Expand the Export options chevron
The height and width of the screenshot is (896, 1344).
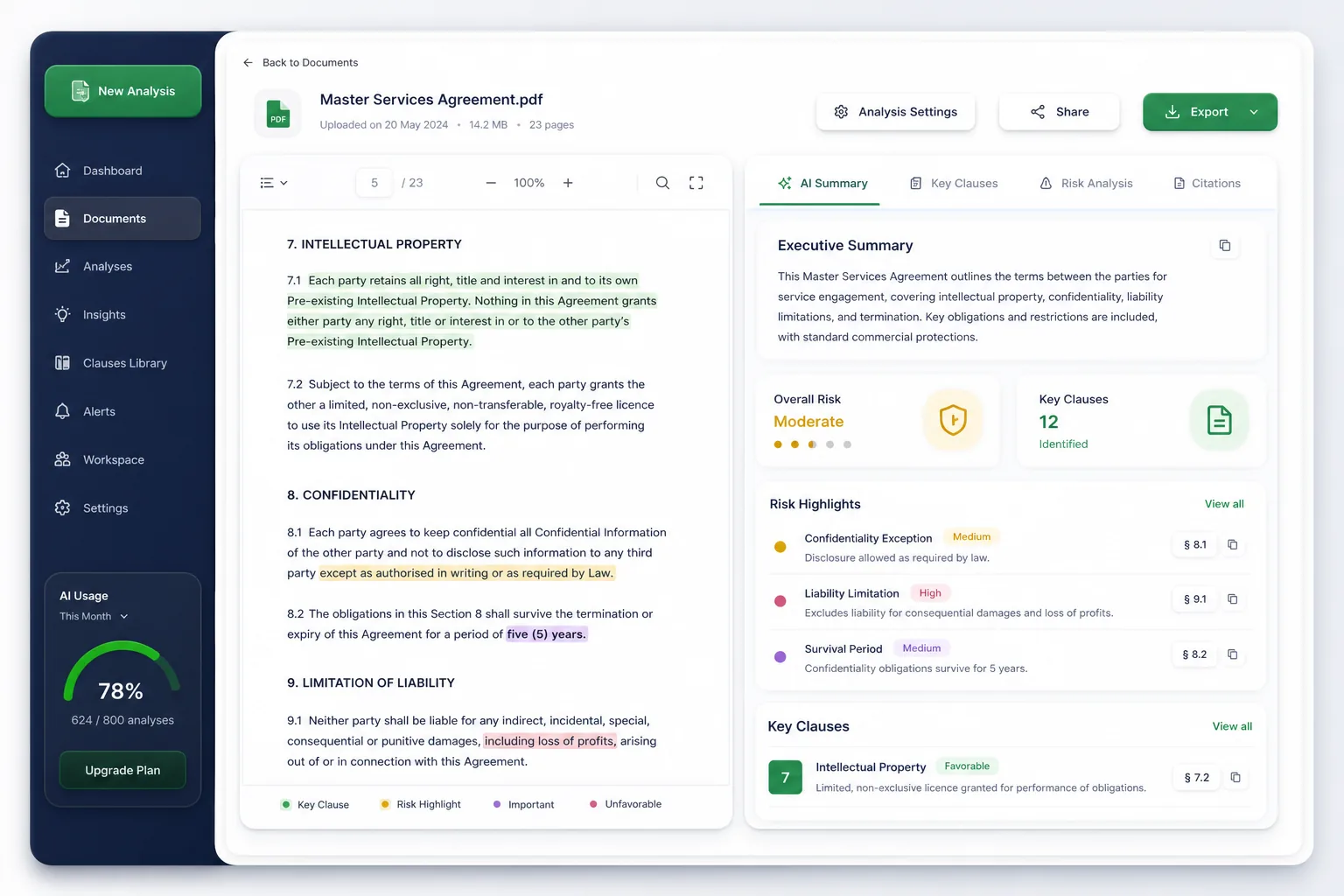coord(1254,112)
